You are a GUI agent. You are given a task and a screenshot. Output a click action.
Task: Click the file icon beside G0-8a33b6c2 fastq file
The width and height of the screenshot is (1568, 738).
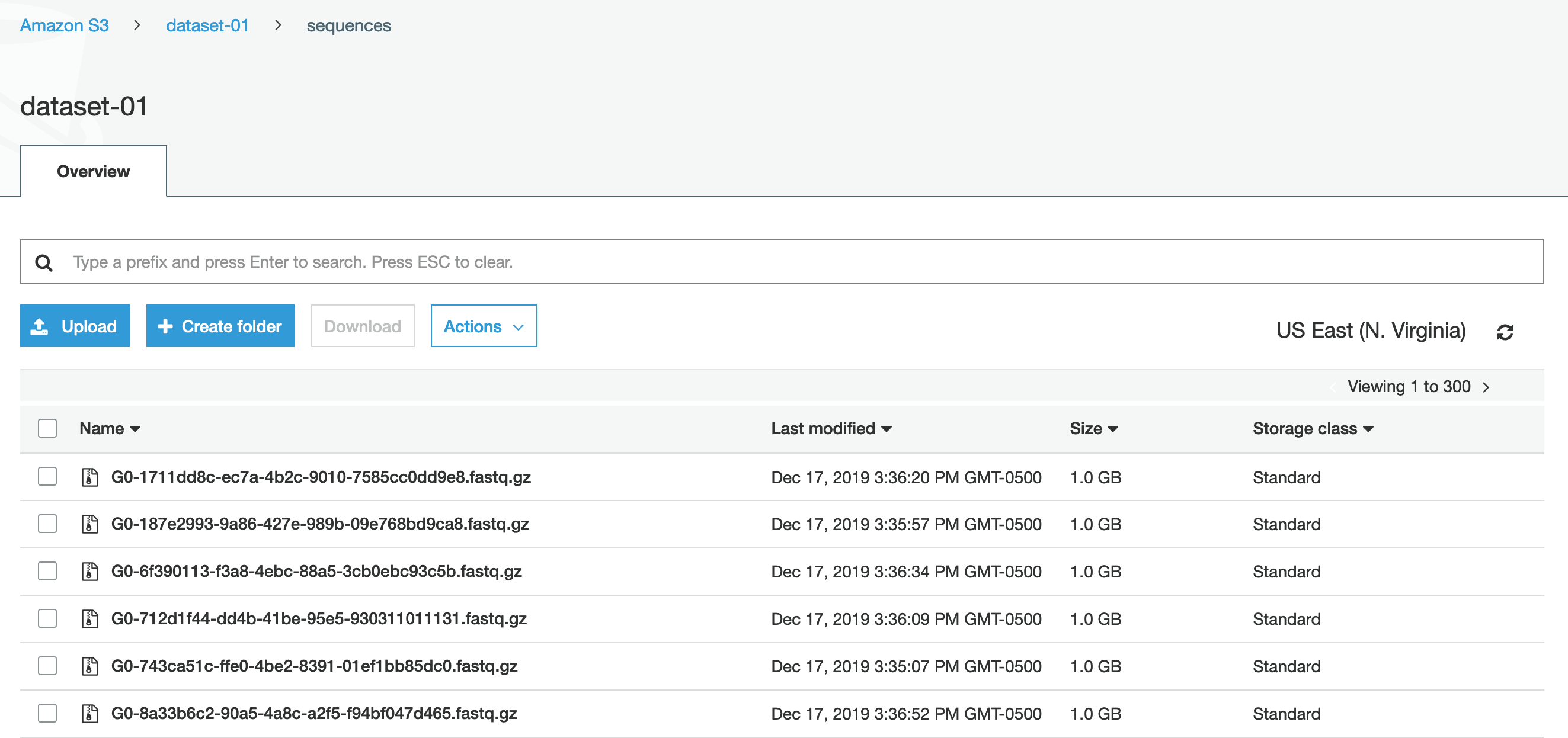90,713
